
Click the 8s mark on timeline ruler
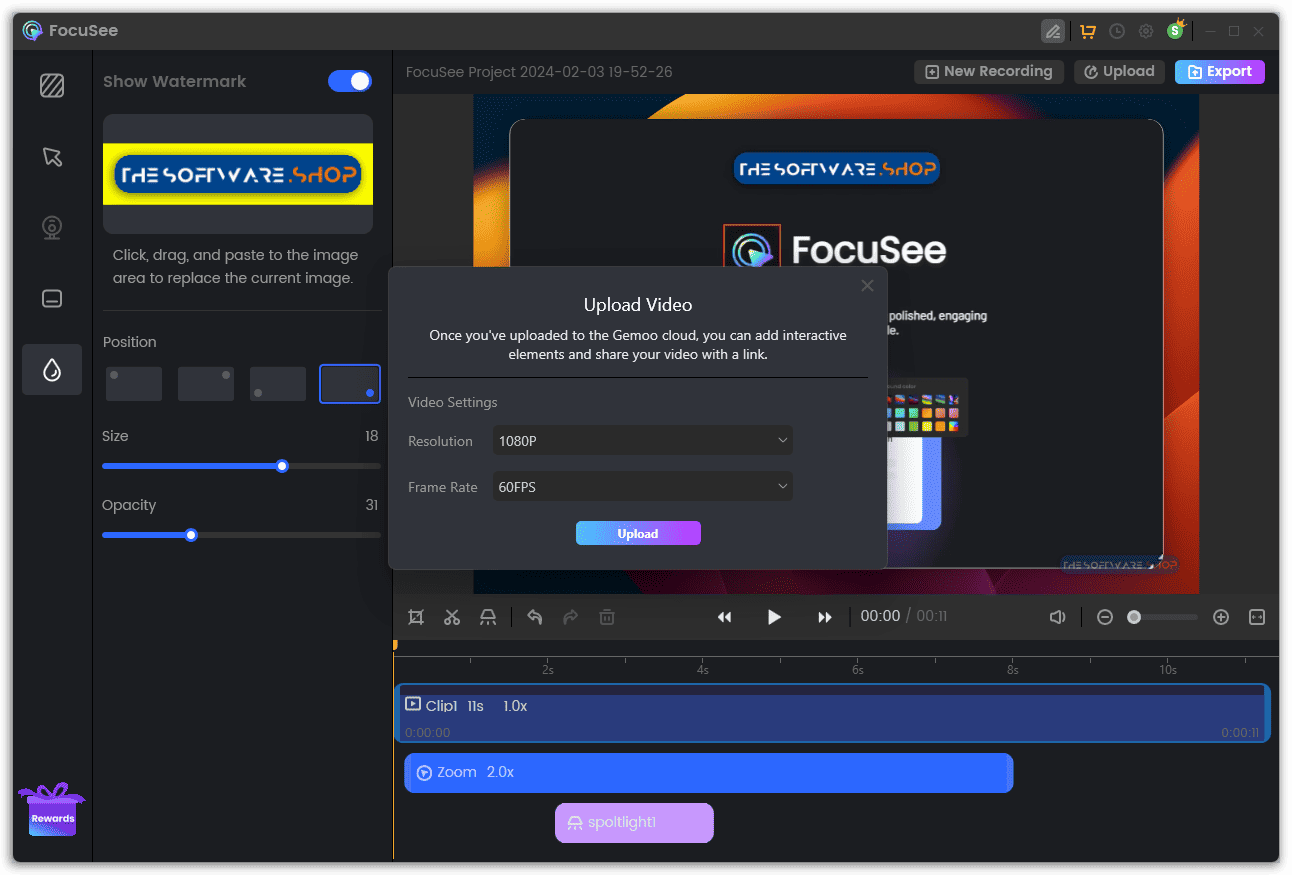coord(1013,669)
